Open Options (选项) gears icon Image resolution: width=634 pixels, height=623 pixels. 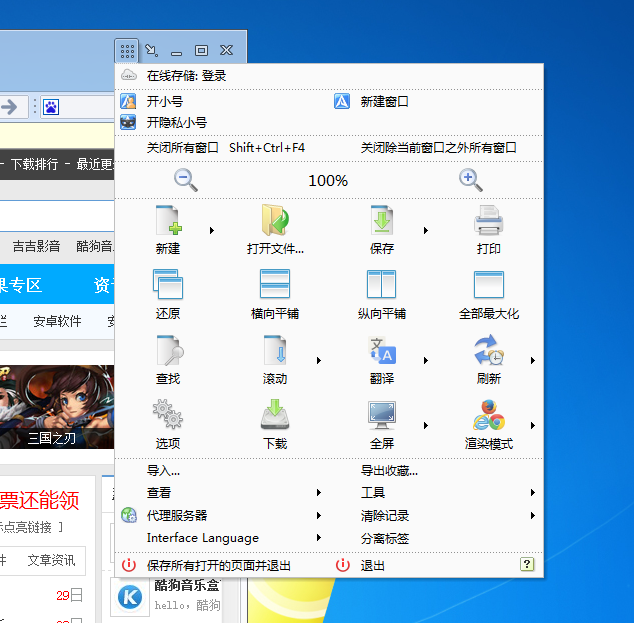tap(168, 415)
